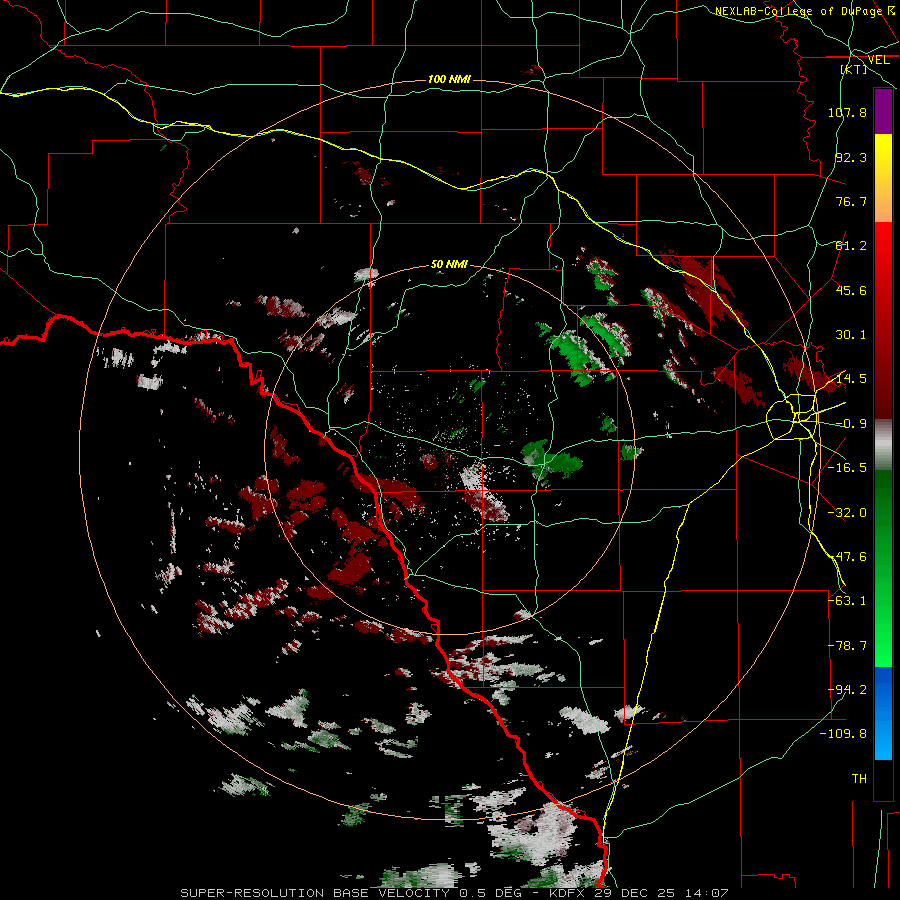Click the "50 NMI" range ring label
Screen dimensions: 900x900
click(449, 265)
